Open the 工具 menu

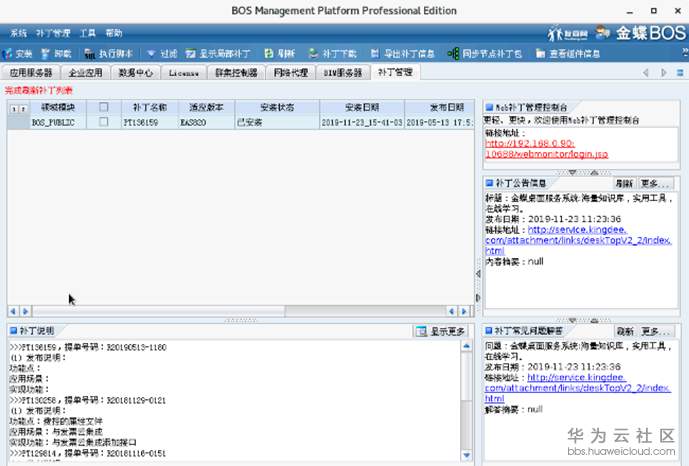click(87, 33)
